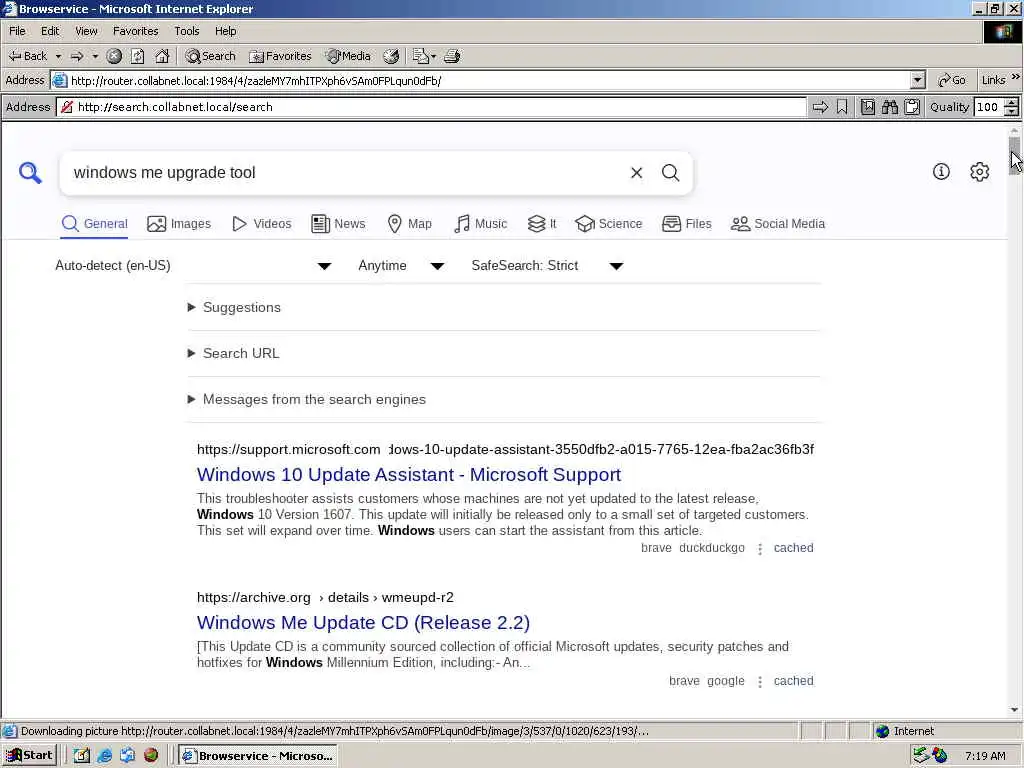1024x768 pixels.
Task: Open the Auto-detect (en-US) language dropdown
Action: (x=193, y=266)
